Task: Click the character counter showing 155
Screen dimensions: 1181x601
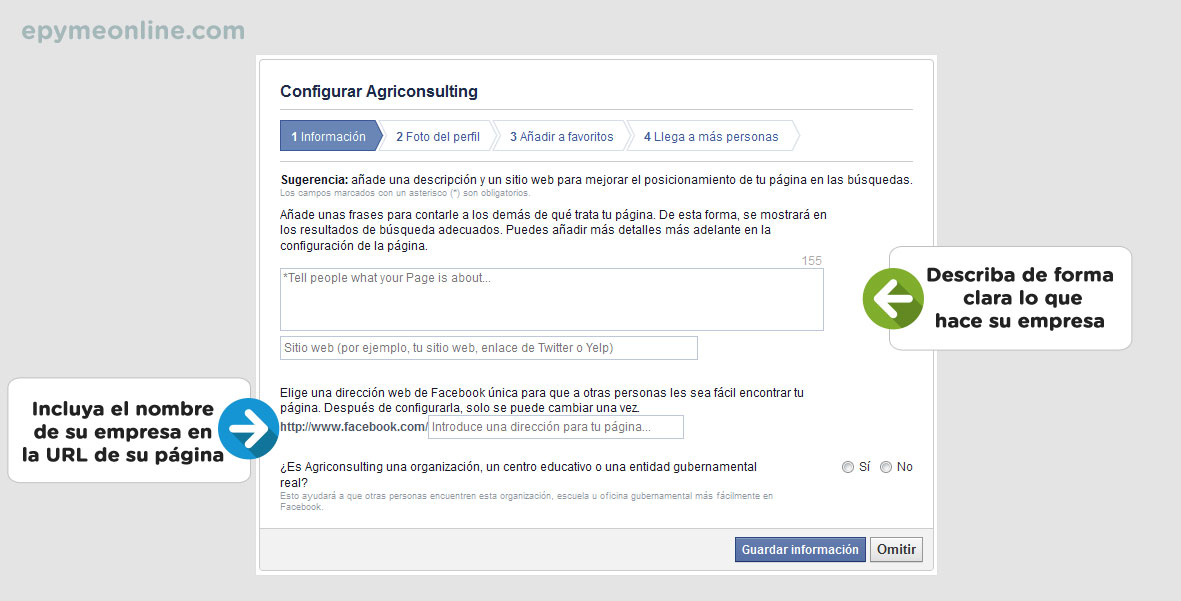Action: 812,260
